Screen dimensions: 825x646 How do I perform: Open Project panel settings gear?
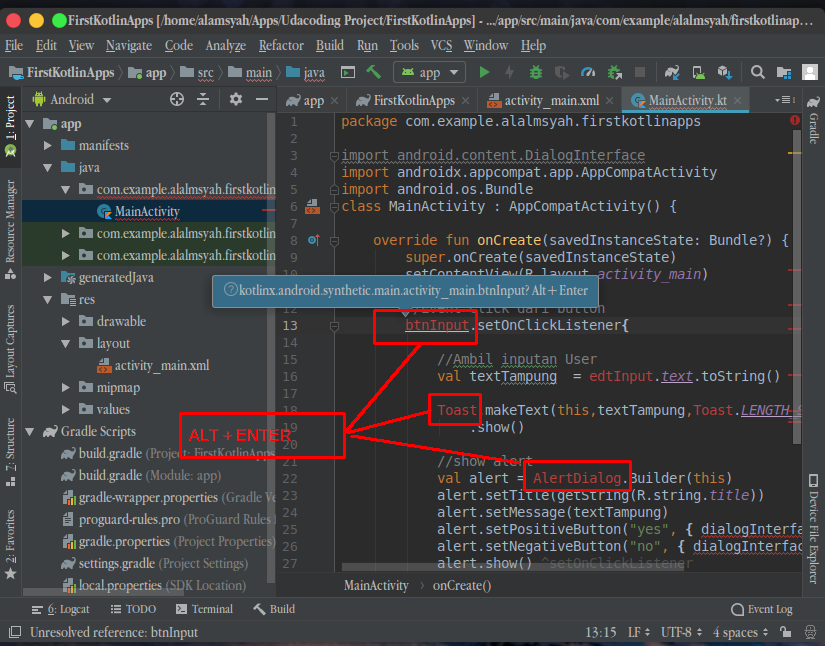pos(236,99)
